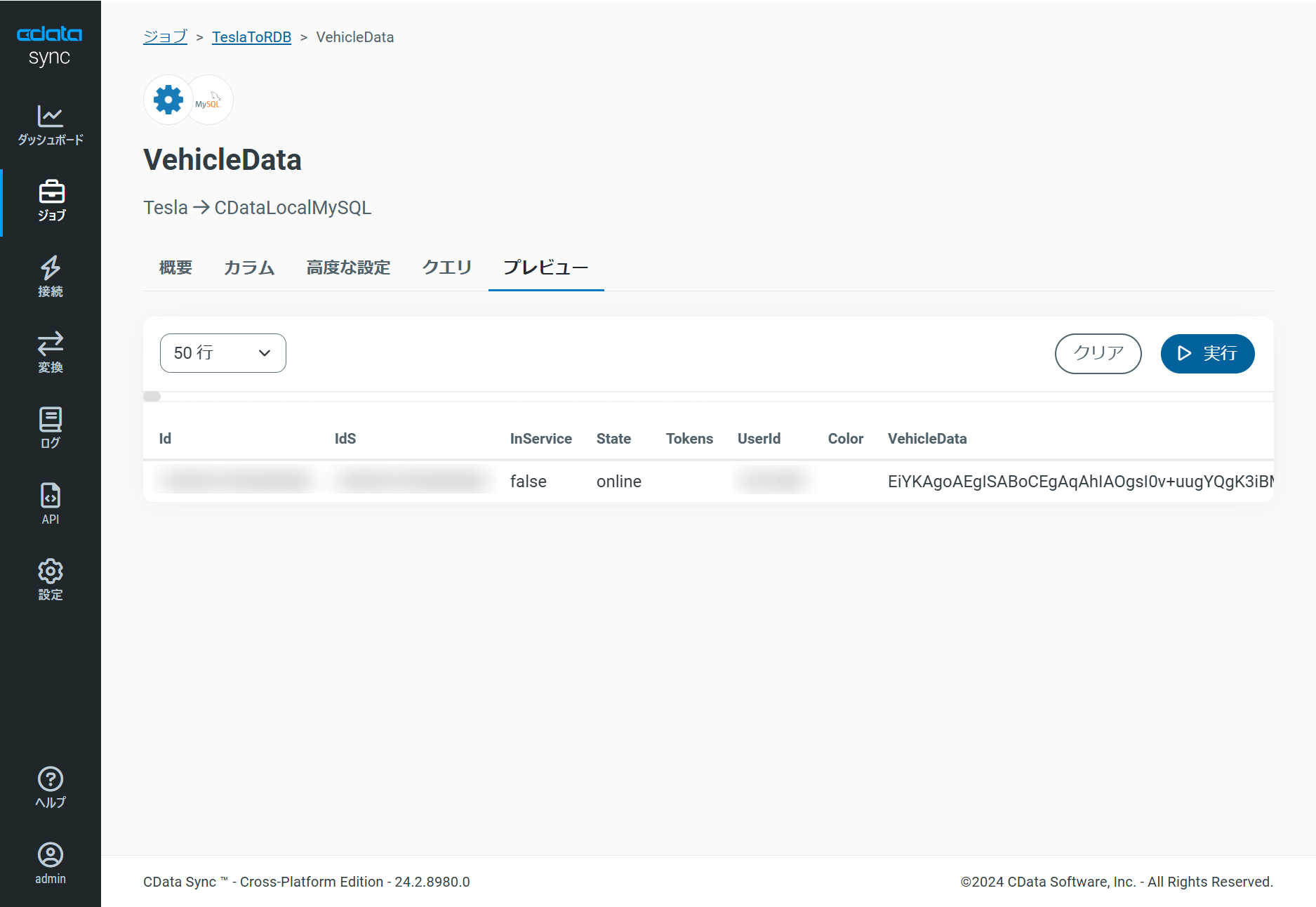The height and width of the screenshot is (907, 1316).
Task: Expand the 50 行 row count dropdown
Action: (x=222, y=353)
